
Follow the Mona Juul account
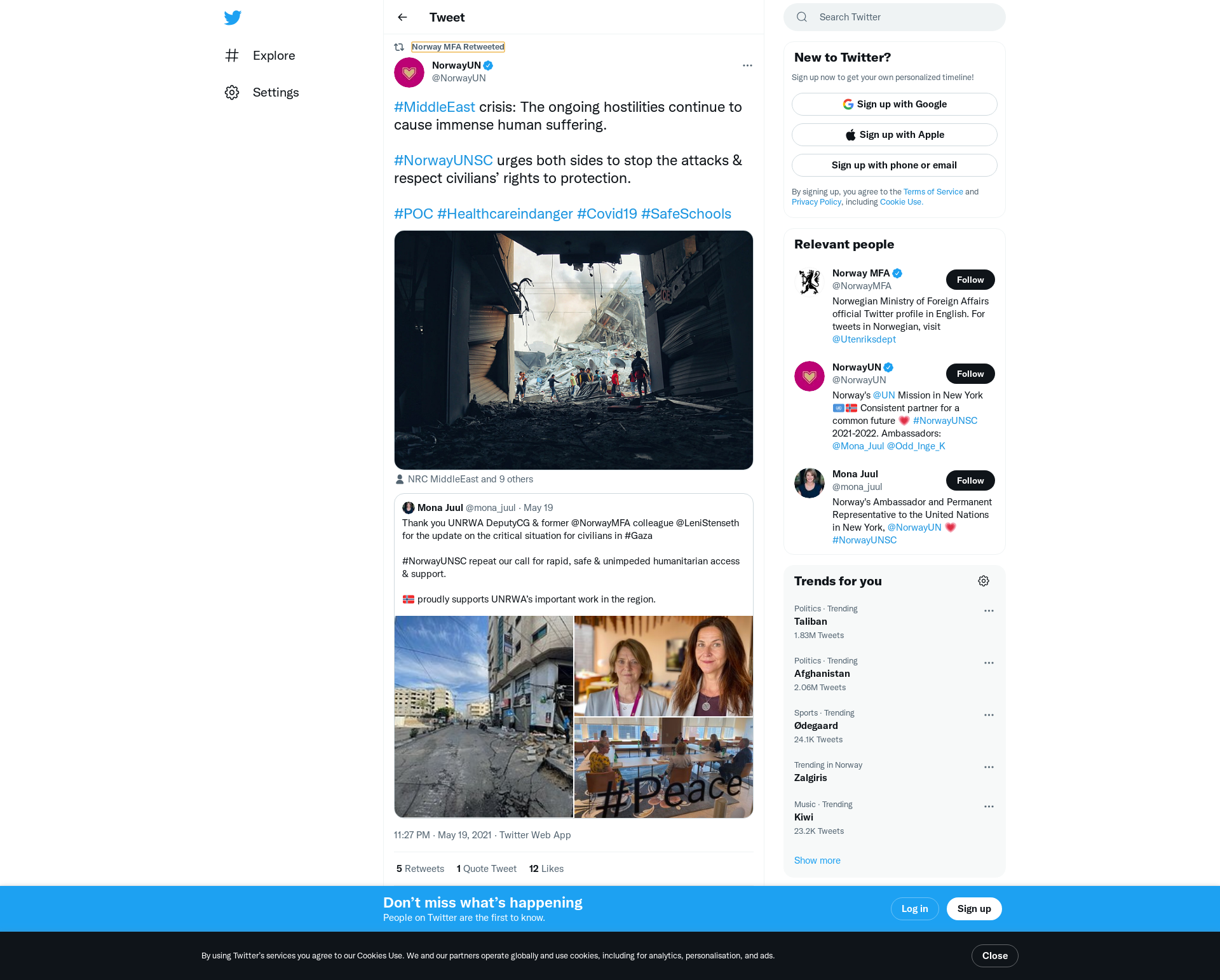point(970,480)
